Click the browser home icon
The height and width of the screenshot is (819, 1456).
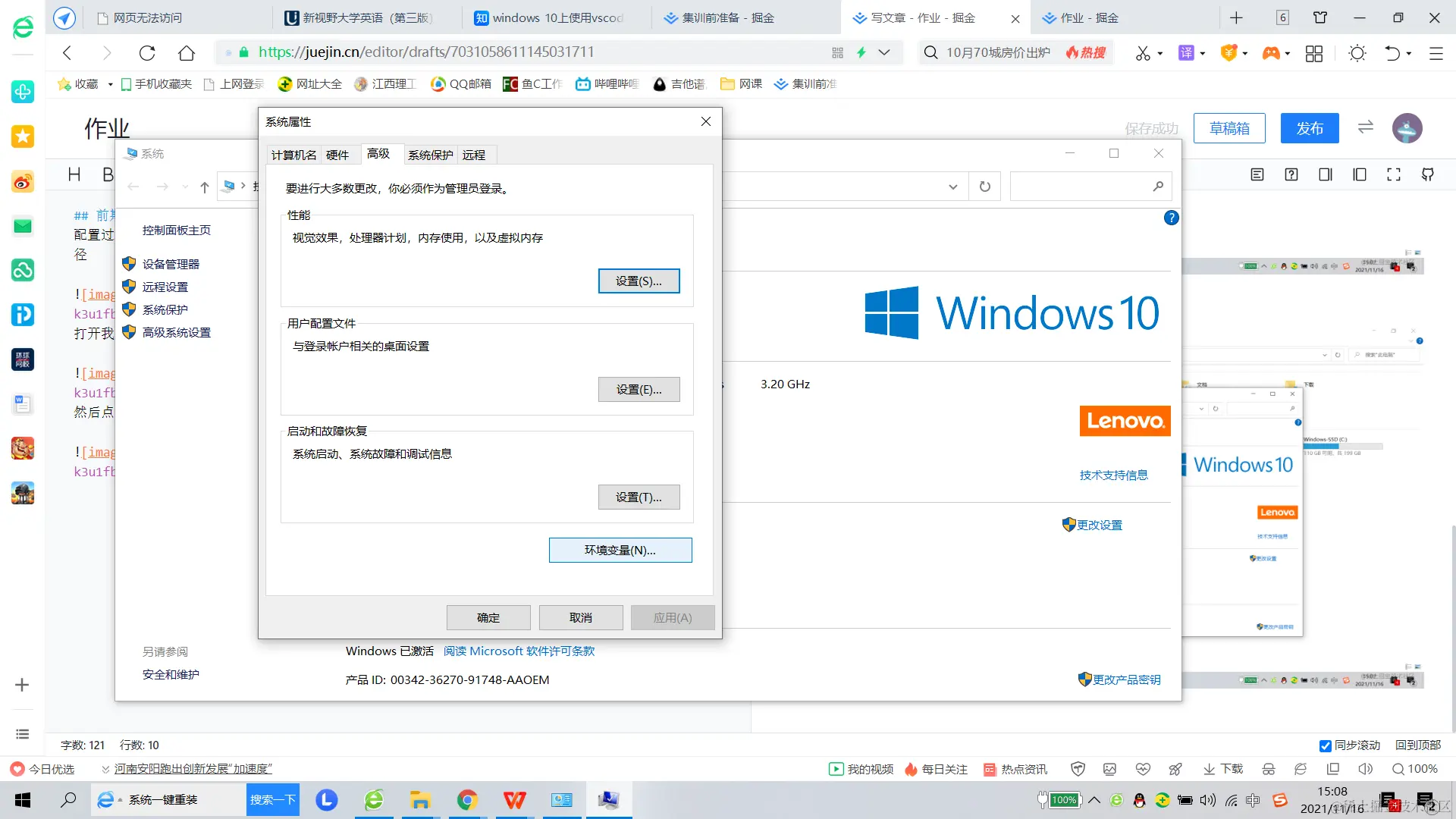click(x=187, y=52)
